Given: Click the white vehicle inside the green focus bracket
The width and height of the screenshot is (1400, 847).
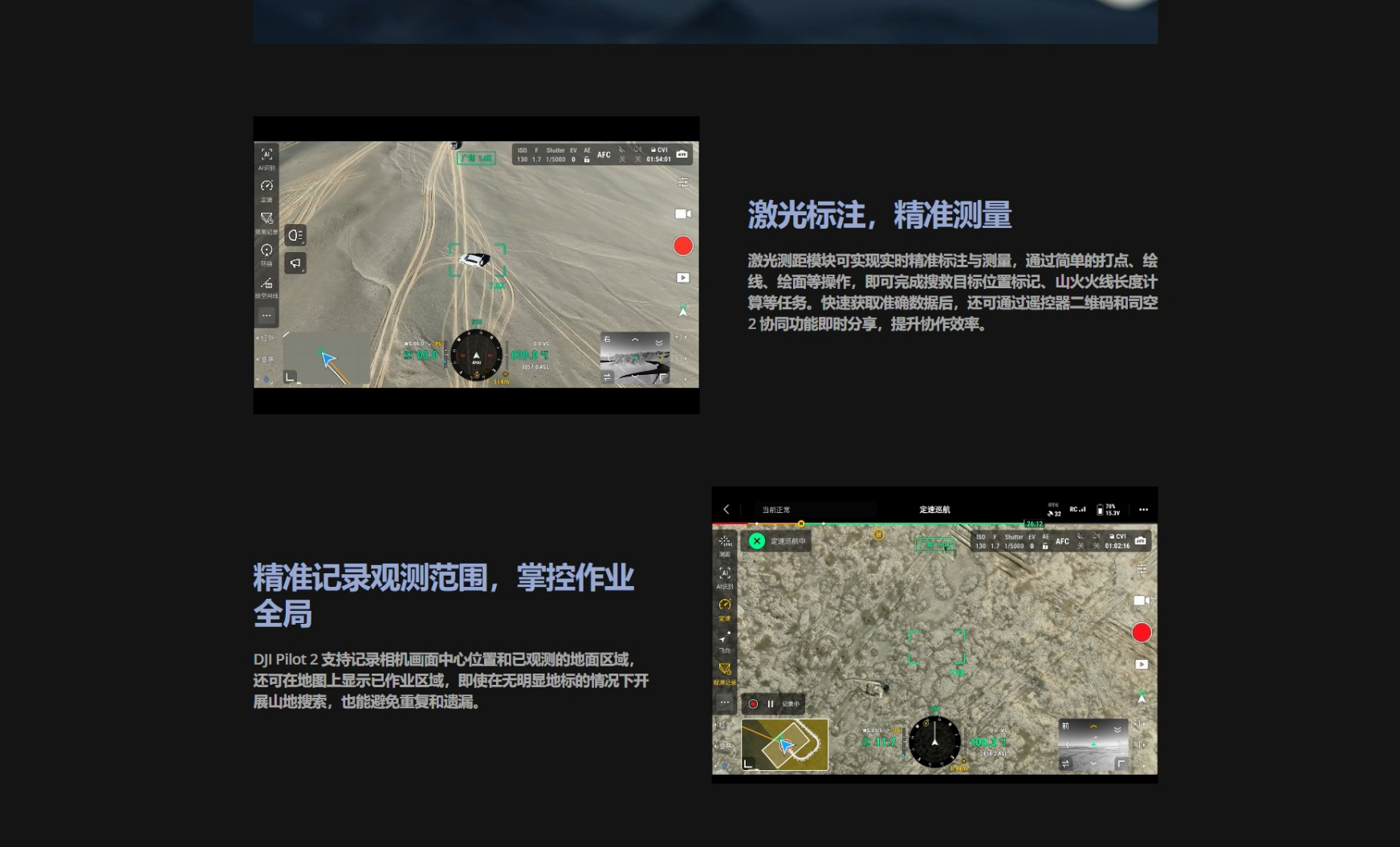Looking at the screenshot, I should click(x=475, y=259).
